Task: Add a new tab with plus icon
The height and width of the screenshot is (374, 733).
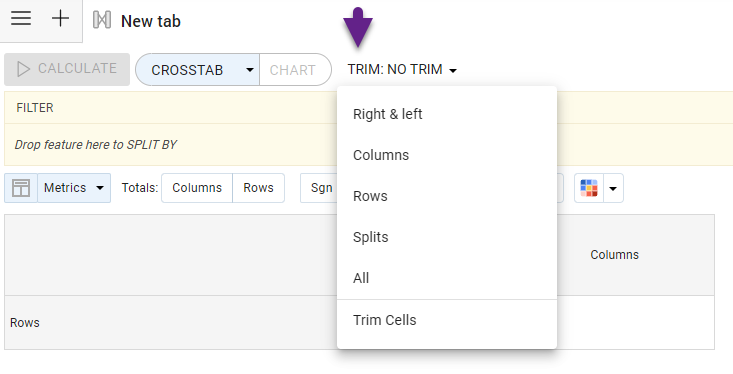Action: click(60, 19)
